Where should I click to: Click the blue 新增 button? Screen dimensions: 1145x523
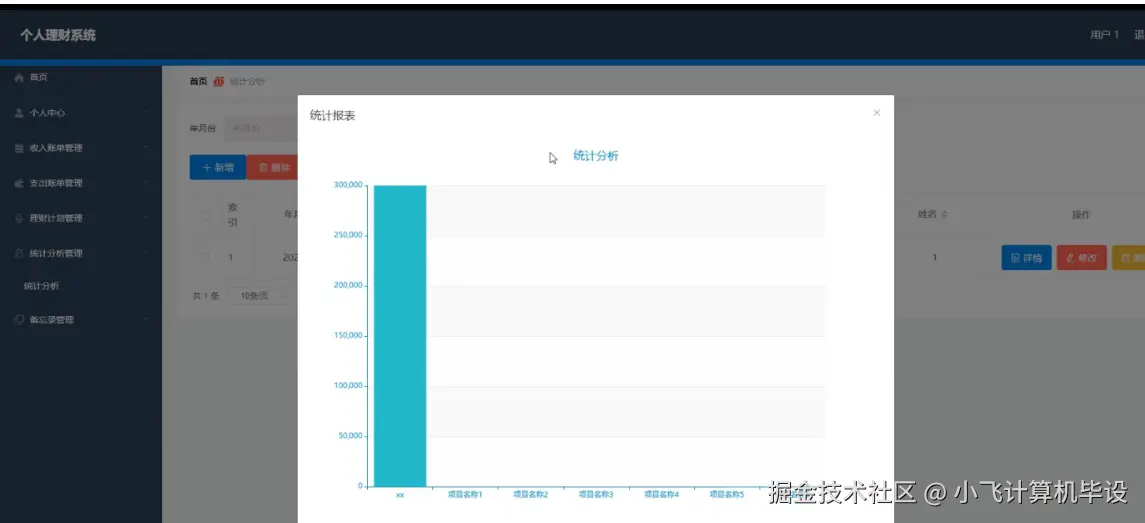[x=218, y=167]
